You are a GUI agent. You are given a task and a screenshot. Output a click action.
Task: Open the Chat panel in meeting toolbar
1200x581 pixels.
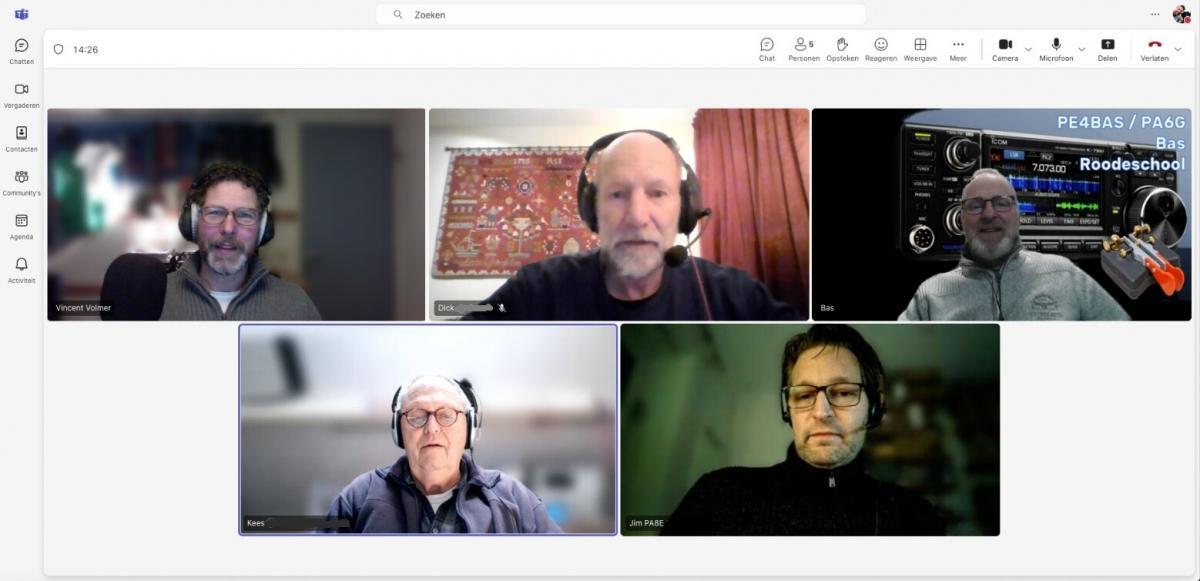click(767, 49)
